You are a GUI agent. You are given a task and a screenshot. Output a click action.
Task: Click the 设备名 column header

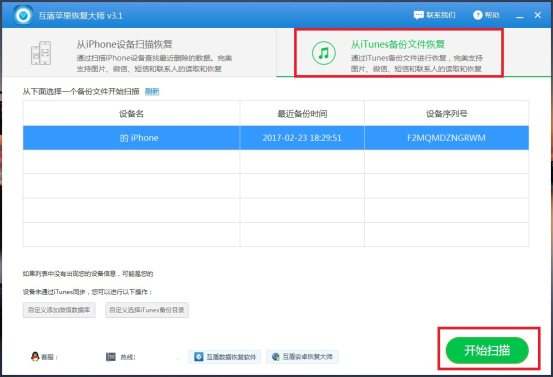point(131,114)
